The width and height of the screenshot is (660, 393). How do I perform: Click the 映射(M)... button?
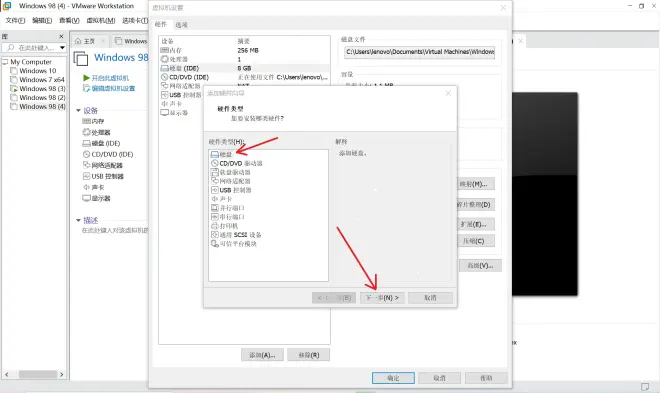click(476, 184)
